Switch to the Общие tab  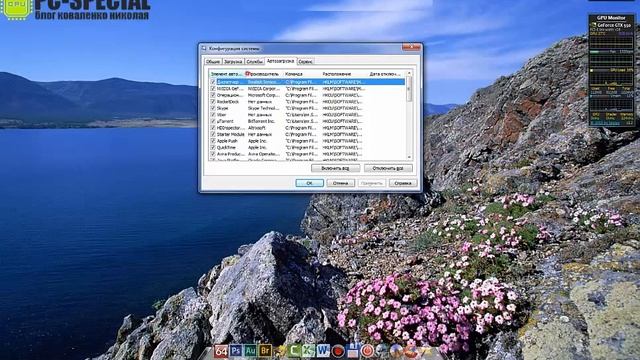[213, 62]
